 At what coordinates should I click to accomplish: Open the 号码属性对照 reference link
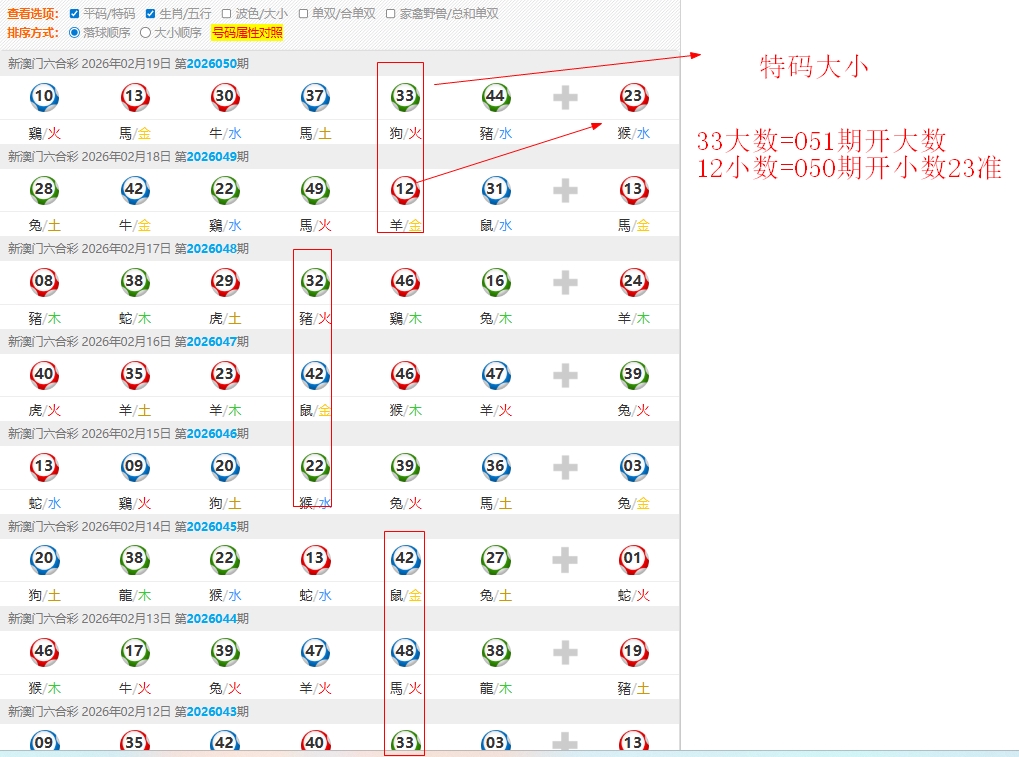(247, 32)
